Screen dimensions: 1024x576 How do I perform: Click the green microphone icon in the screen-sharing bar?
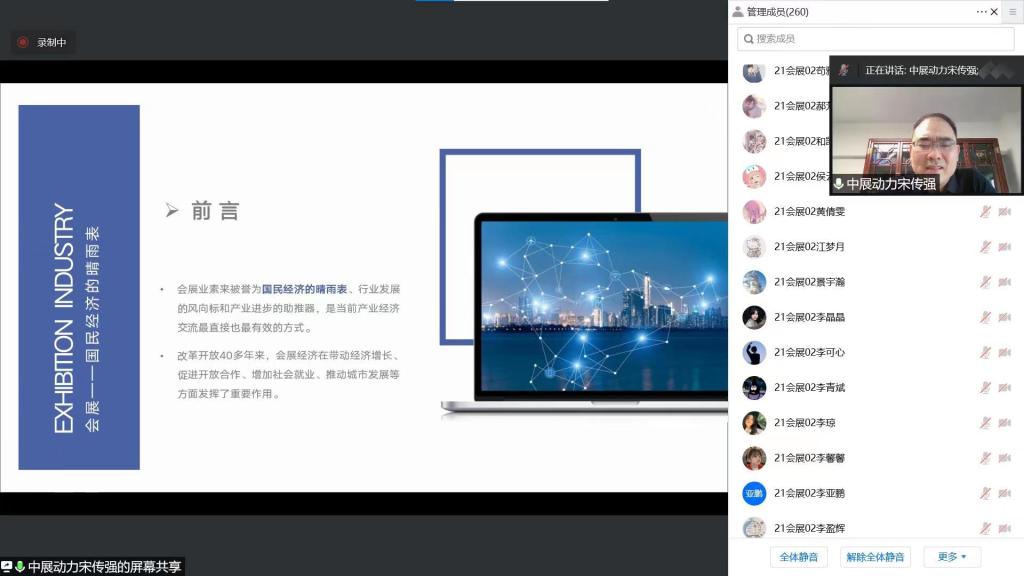tap(20, 567)
